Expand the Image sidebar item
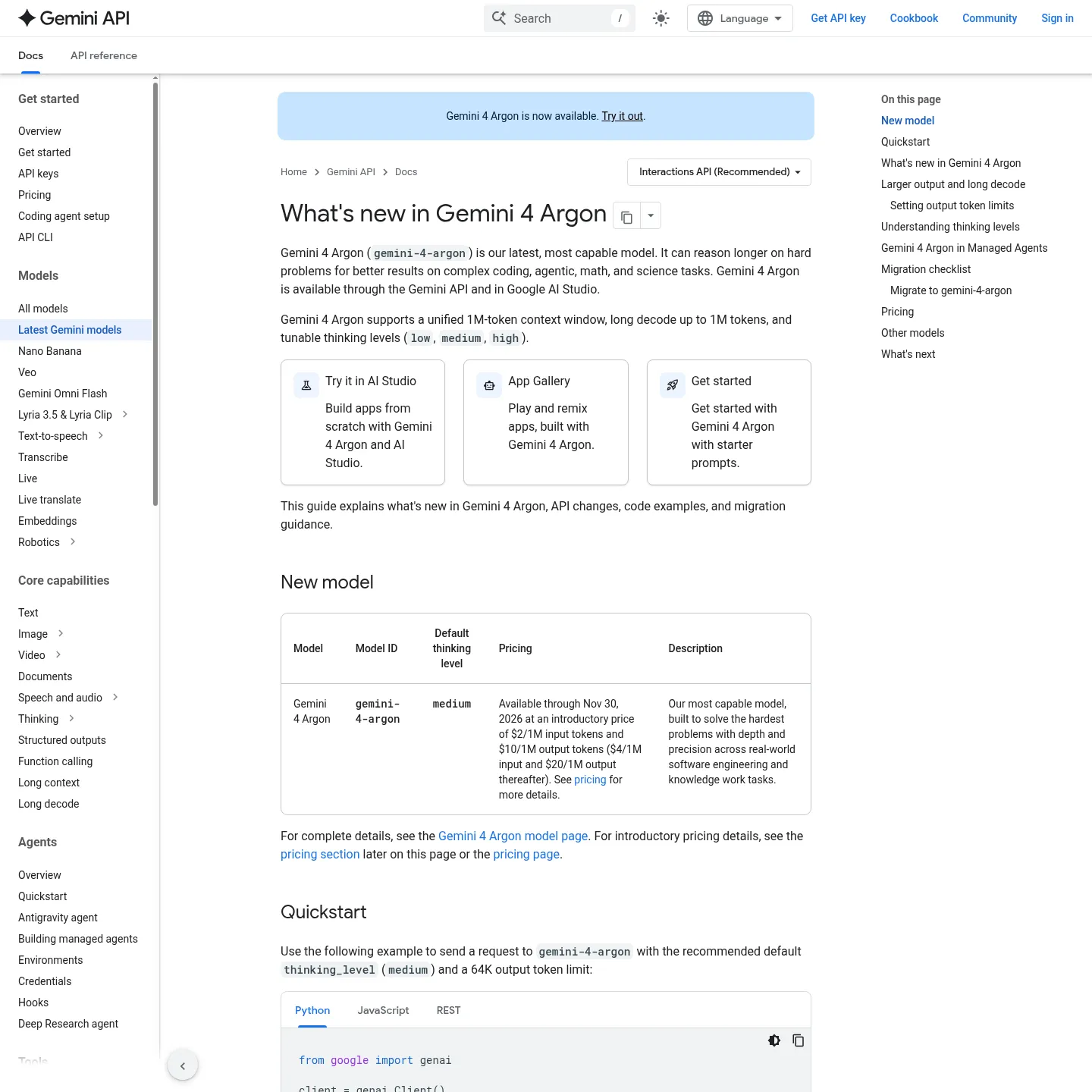The image size is (1092, 1092). point(61,634)
